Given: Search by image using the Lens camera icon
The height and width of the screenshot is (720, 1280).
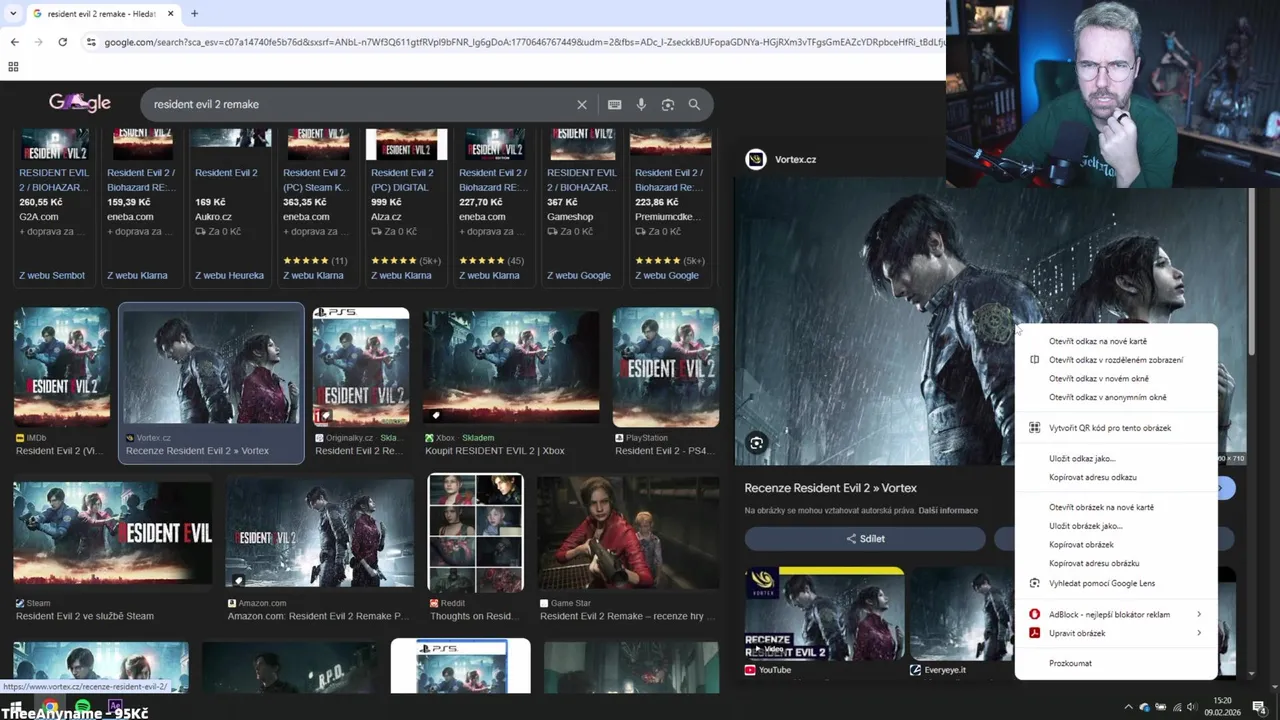Looking at the screenshot, I should [x=668, y=104].
